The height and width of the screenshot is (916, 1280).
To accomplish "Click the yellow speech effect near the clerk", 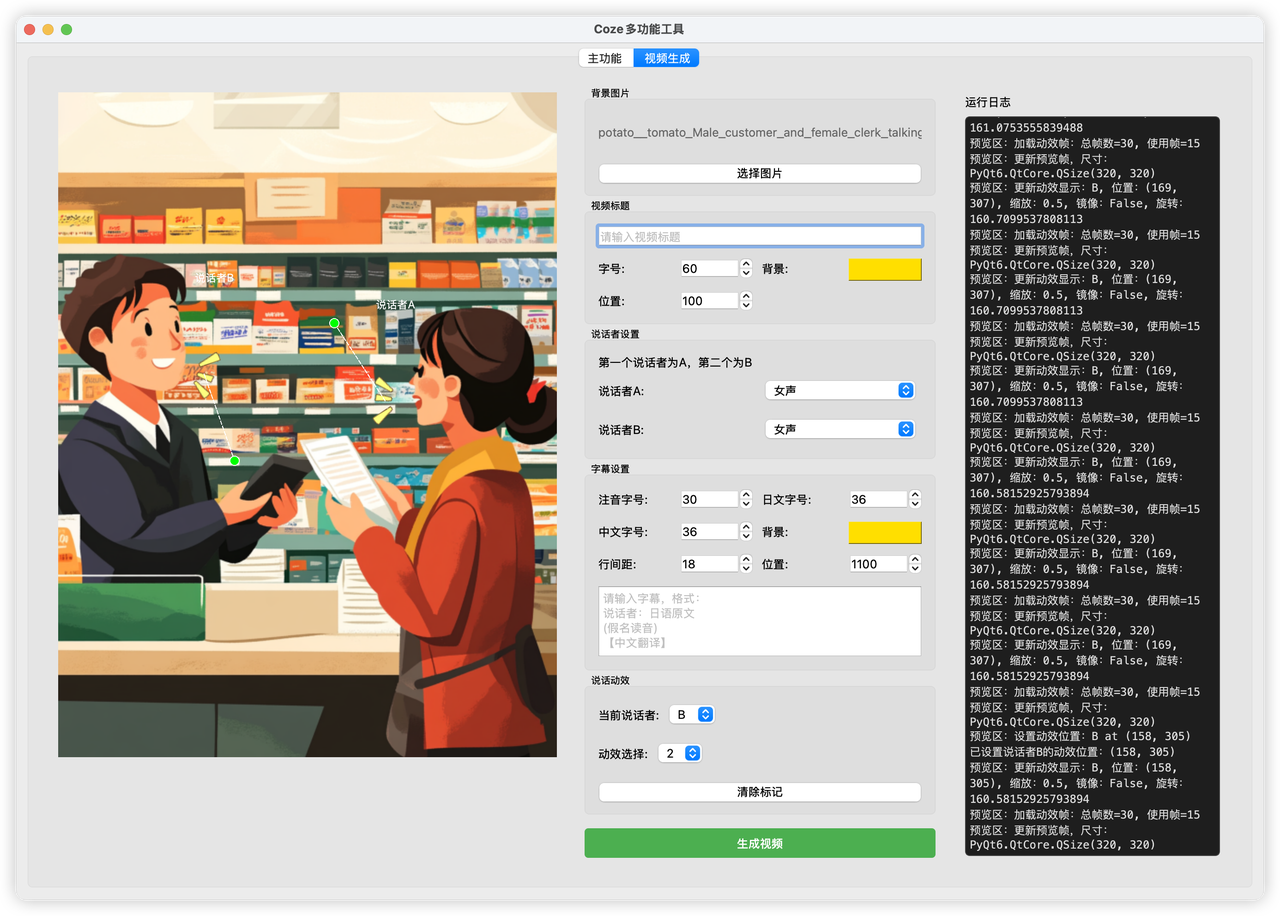I will click(x=205, y=374).
